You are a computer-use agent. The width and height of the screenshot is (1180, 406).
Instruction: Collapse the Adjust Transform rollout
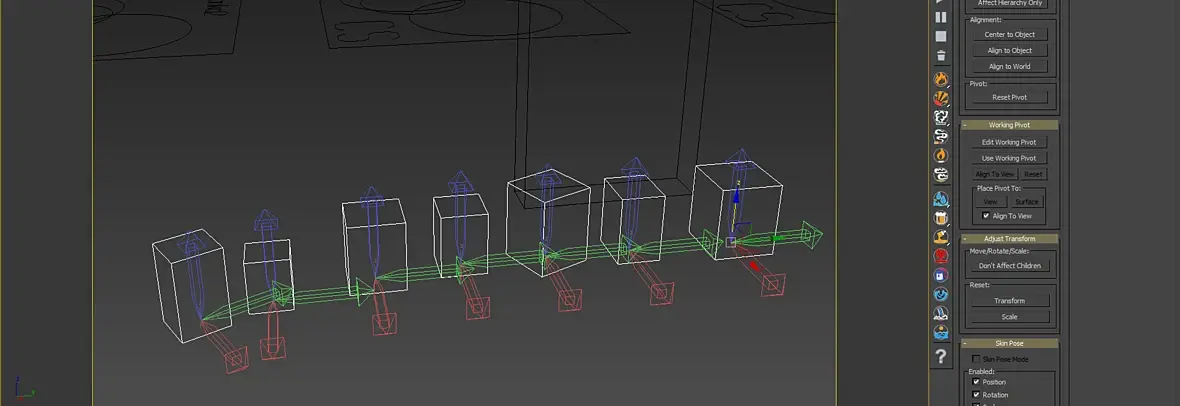click(1009, 239)
